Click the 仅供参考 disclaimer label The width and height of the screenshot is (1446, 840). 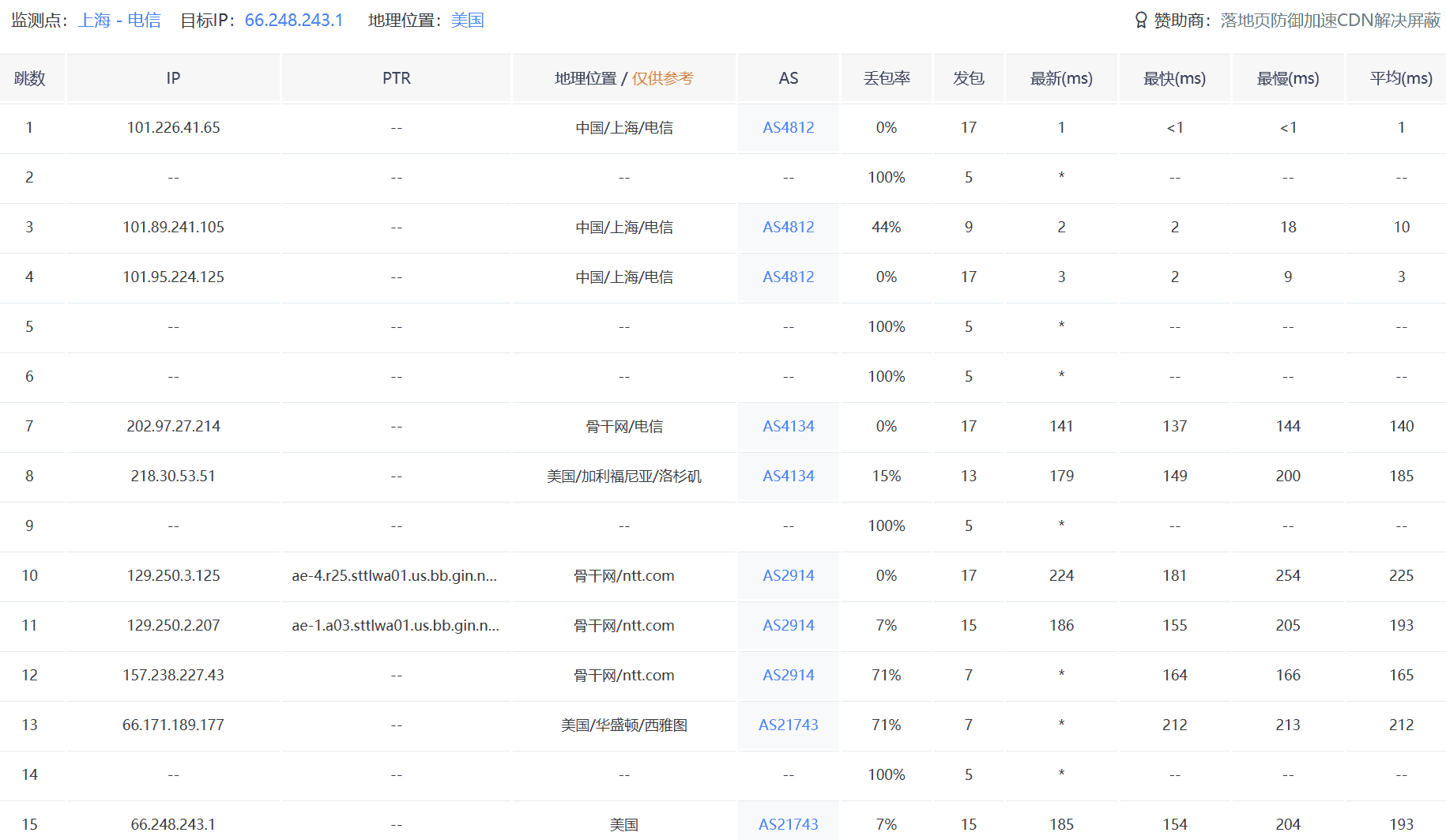664,78
